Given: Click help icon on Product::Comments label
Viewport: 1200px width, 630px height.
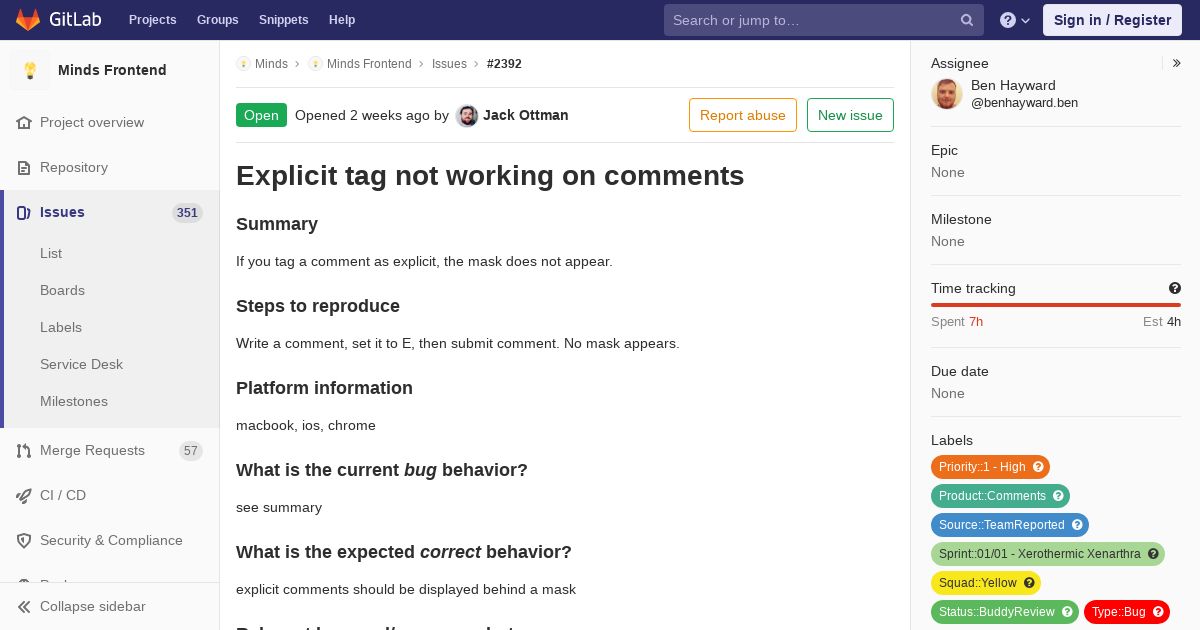Looking at the screenshot, I should tap(1058, 496).
